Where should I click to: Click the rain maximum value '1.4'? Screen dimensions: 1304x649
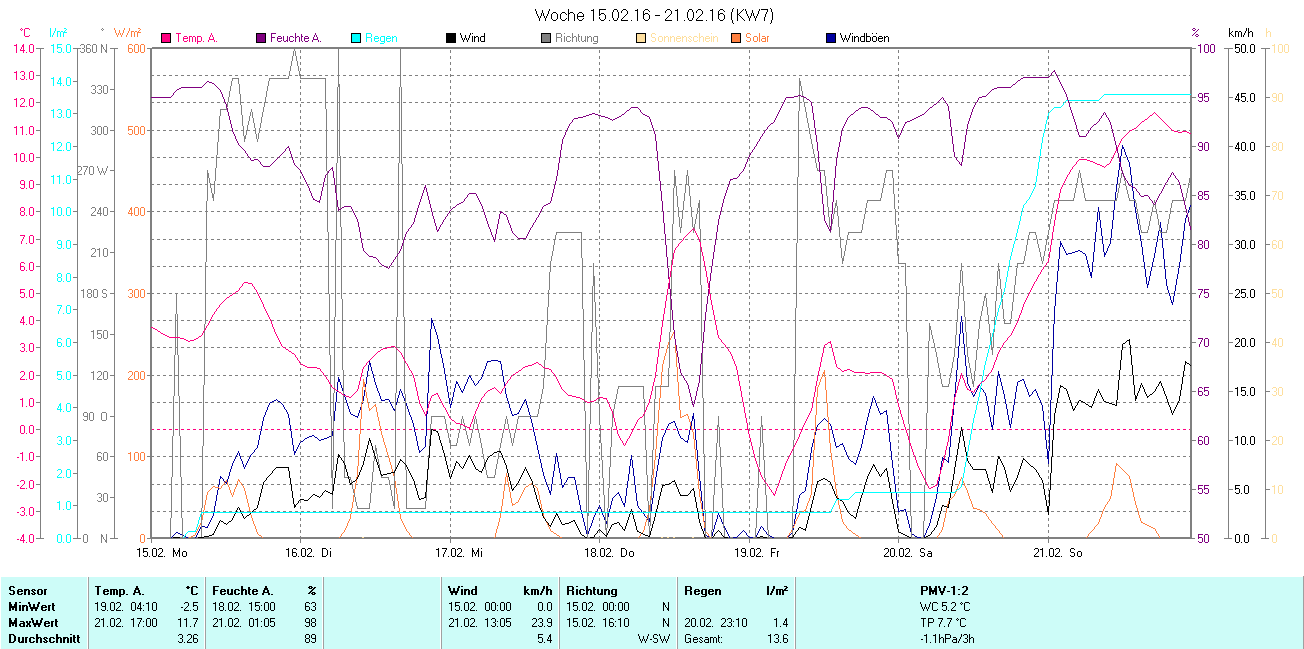coord(780,621)
